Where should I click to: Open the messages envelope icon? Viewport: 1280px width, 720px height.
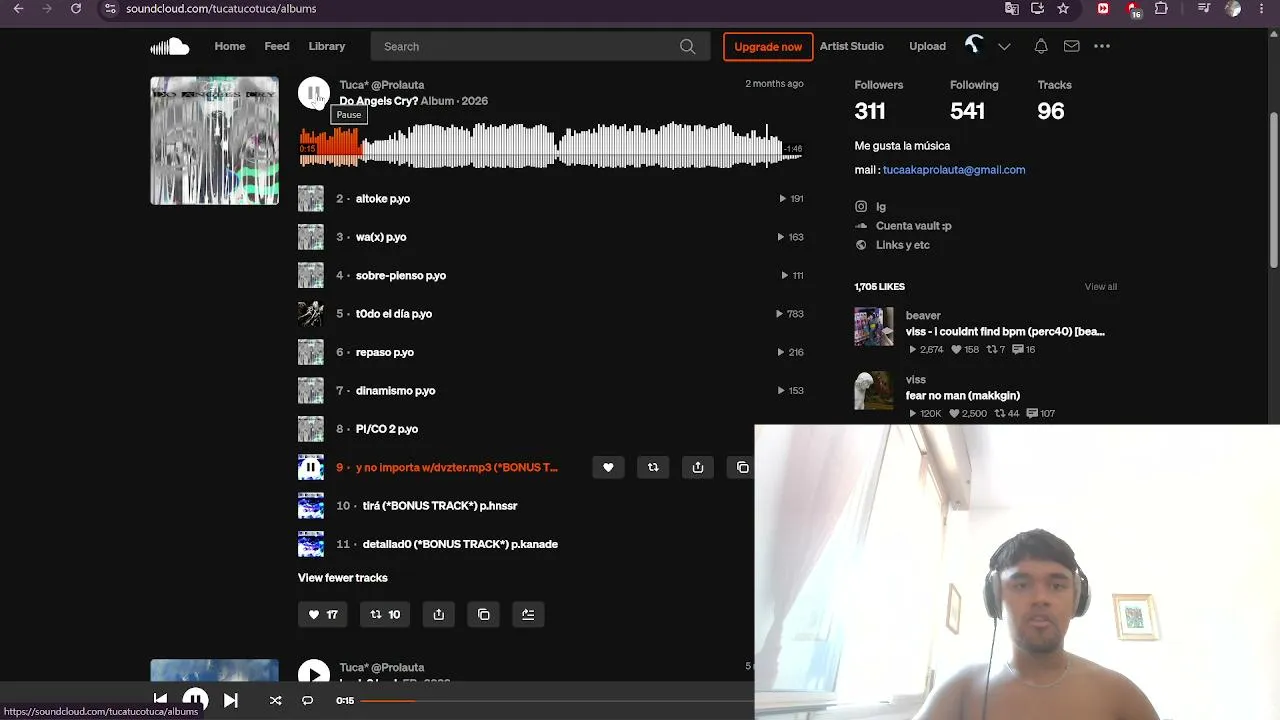pyautogui.click(x=1071, y=46)
